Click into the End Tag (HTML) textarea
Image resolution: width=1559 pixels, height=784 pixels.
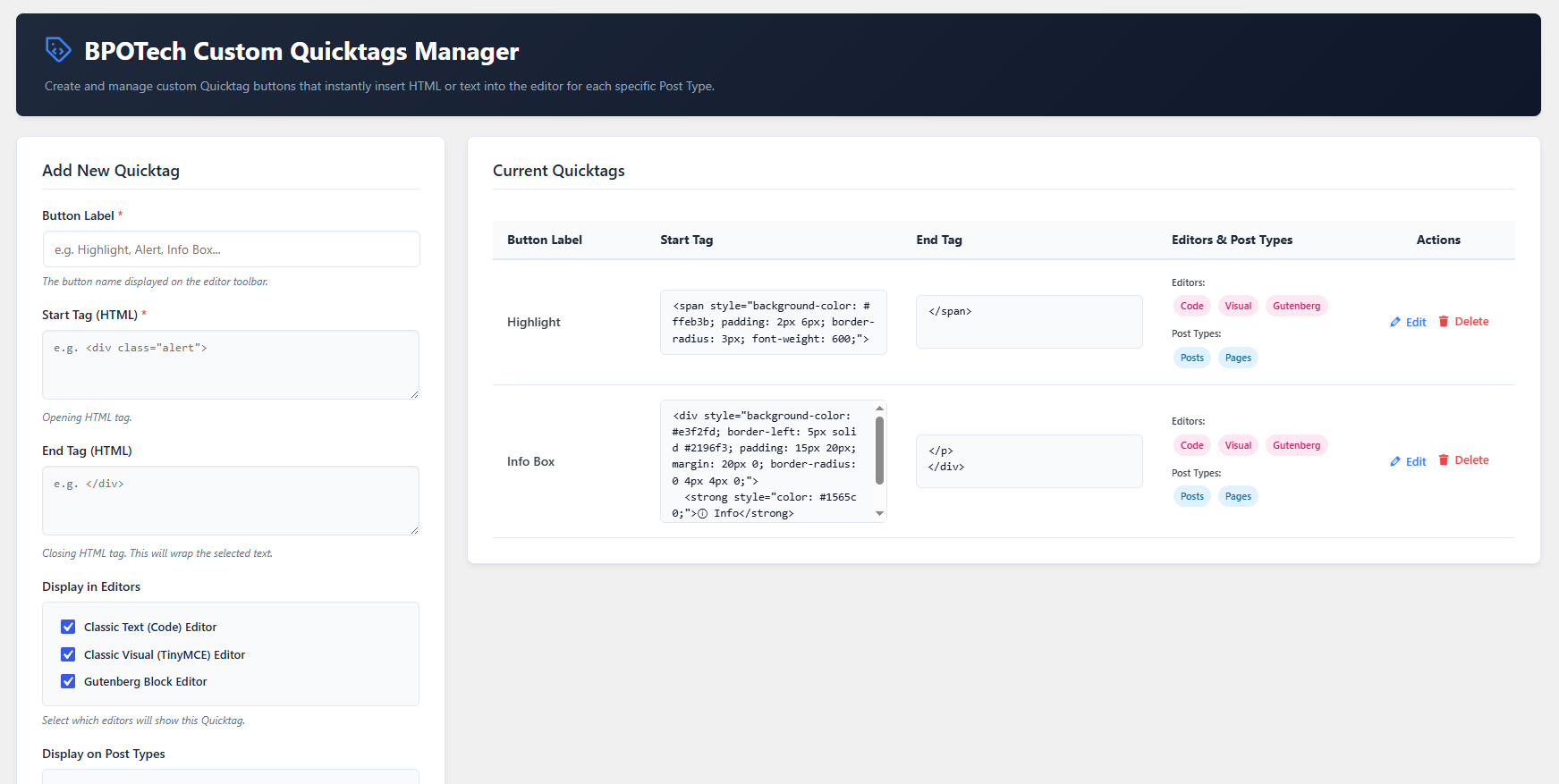(x=231, y=501)
